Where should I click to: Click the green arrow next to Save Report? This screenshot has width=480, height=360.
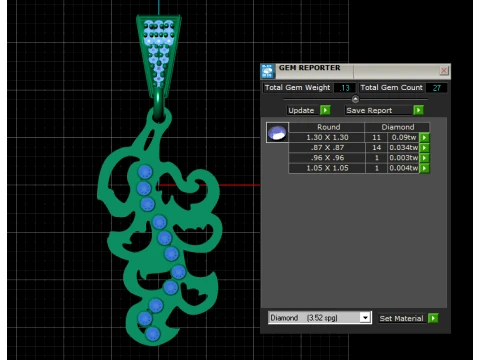coord(418,110)
